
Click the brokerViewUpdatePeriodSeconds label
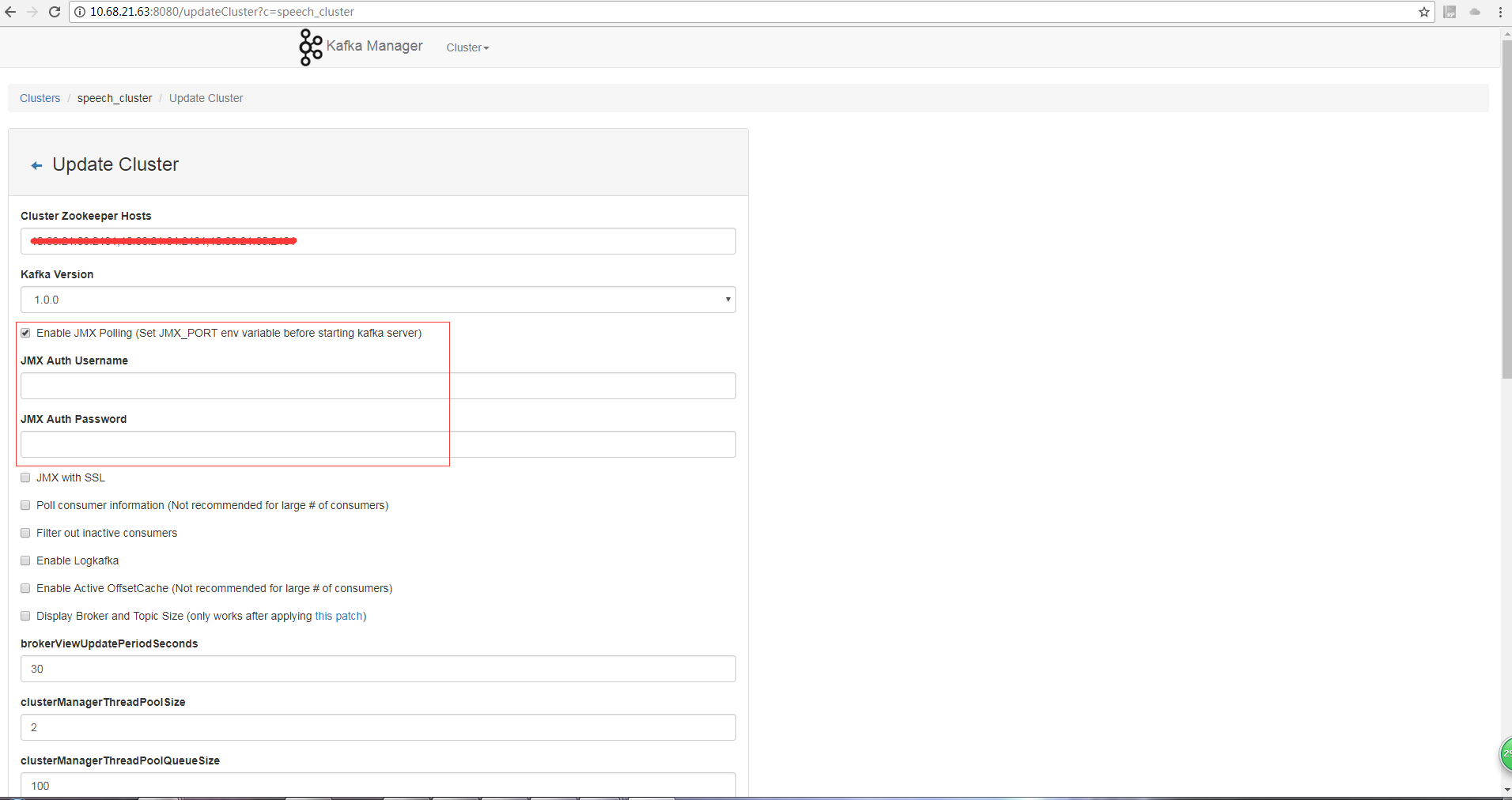click(109, 643)
